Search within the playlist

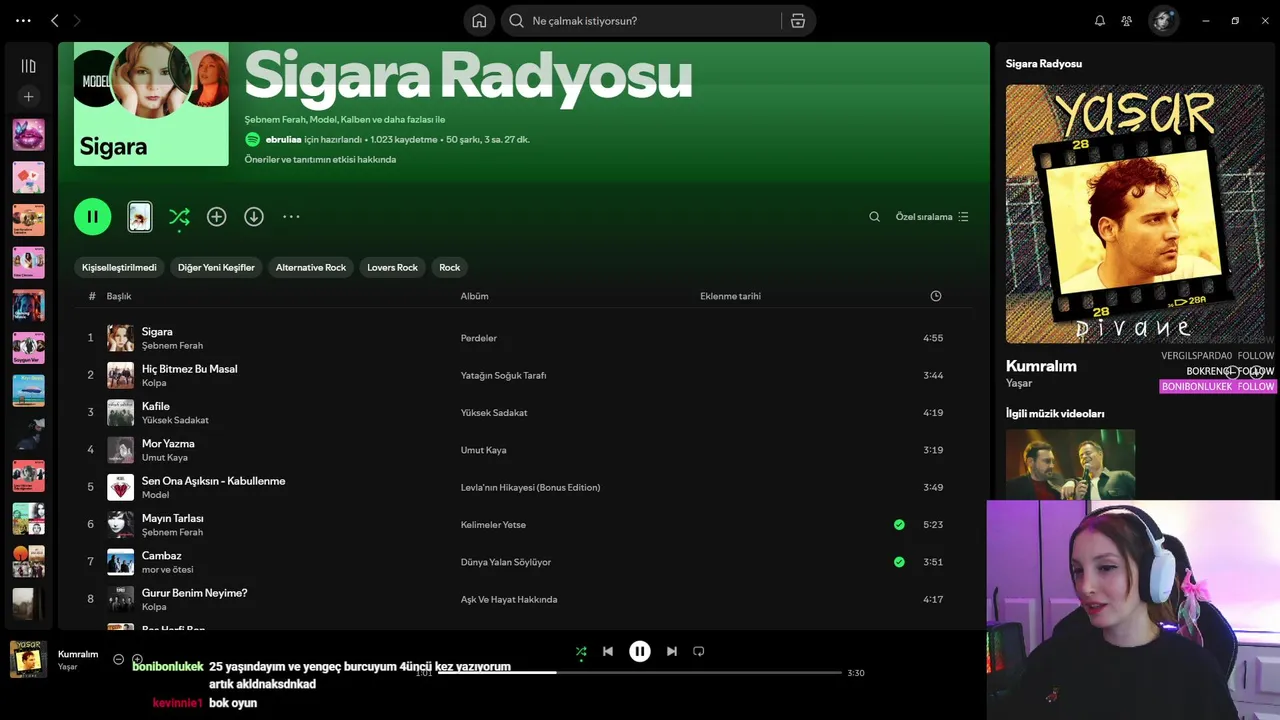[x=874, y=217]
